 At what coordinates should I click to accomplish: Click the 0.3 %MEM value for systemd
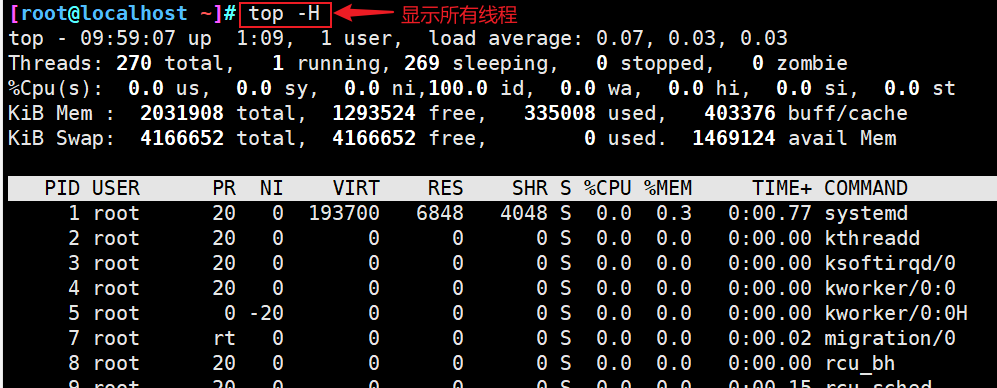[x=673, y=213]
